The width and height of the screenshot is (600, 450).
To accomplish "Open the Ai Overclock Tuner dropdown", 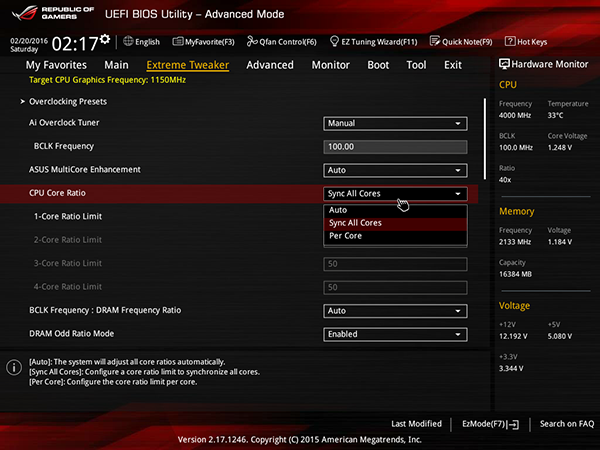I will click(x=395, y=123).
